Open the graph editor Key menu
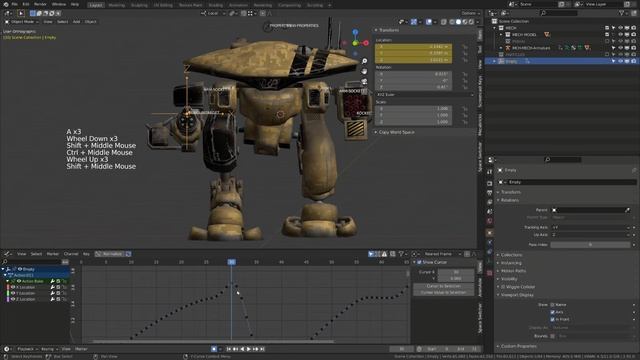The image size is (640, 360). pyautogui.click(x=86, y=254)
